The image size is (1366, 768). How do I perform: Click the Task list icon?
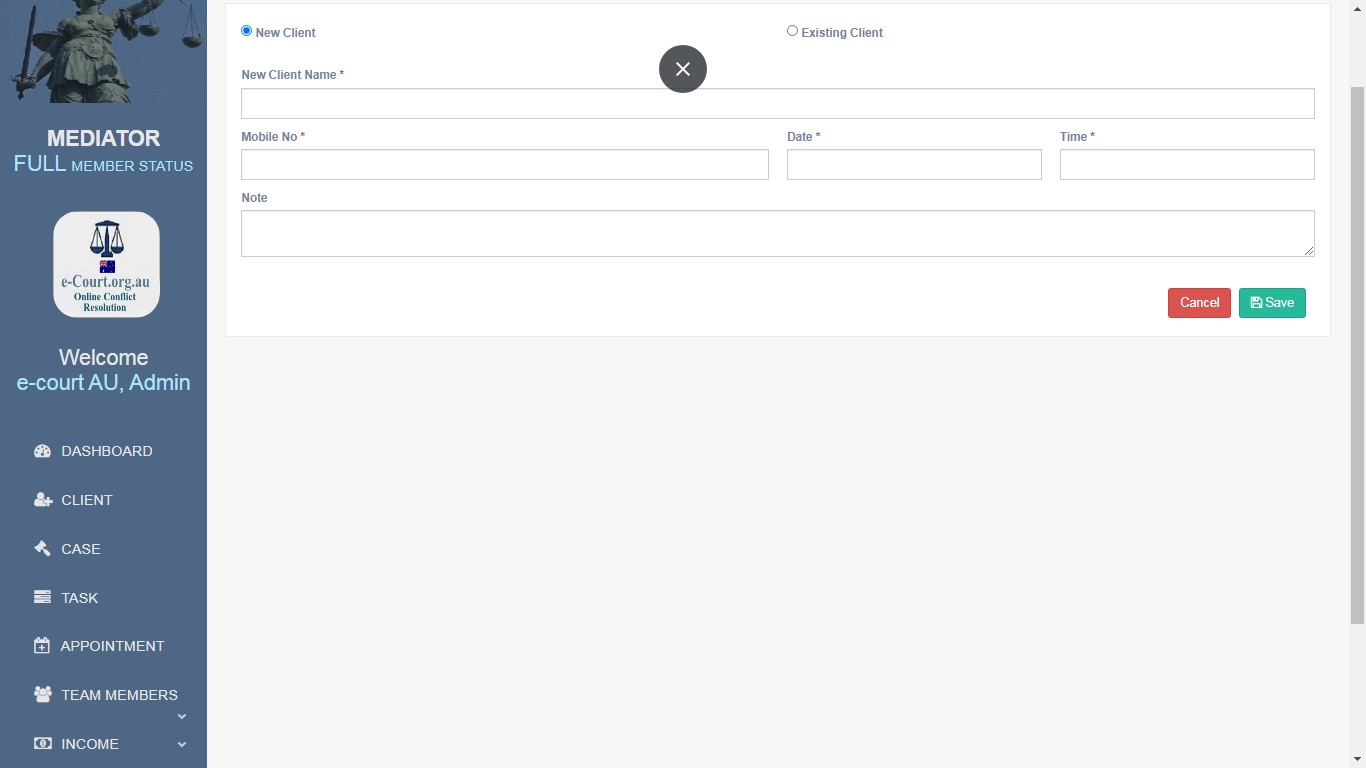click(x=42, y=598)
